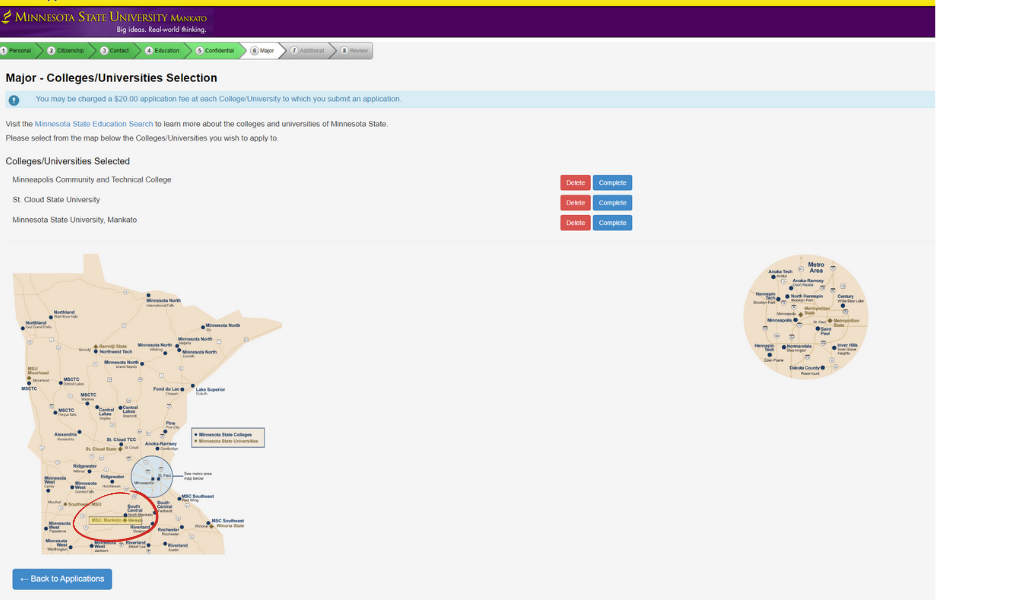This screenshot has height=600, width=1020.
Task: Select Fond du Lac Cloquet map dot
Action: coord(182,389)
